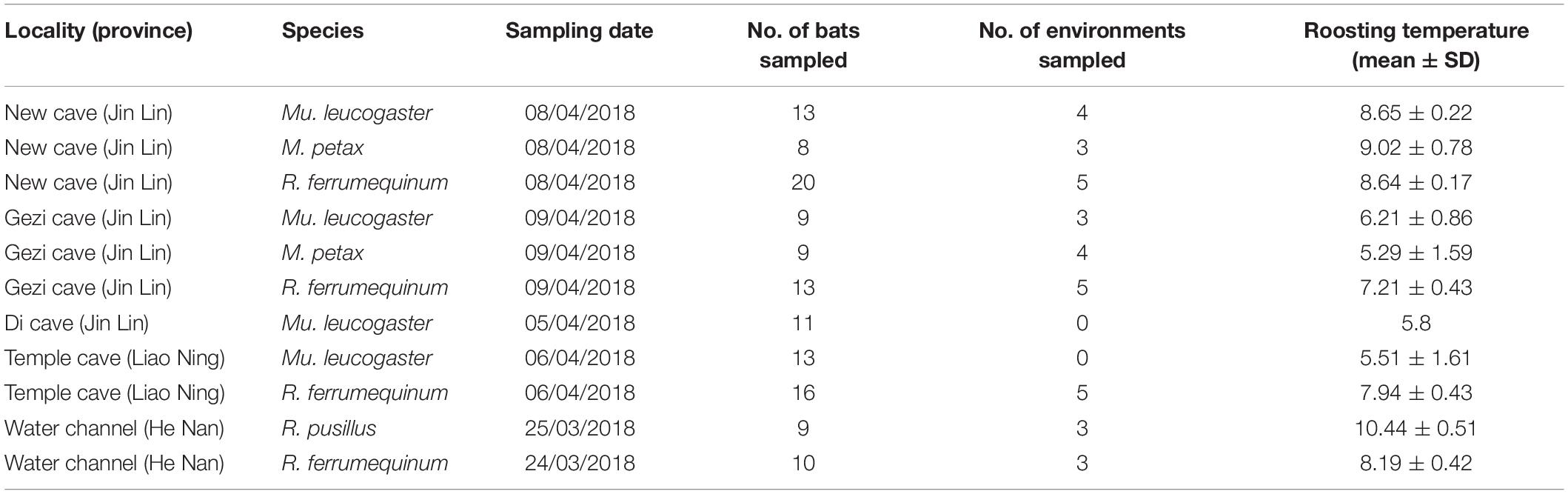Click the 9.02 ± 0.78 temperature cell
1568x494 pixels.
tap(1415, 148)
